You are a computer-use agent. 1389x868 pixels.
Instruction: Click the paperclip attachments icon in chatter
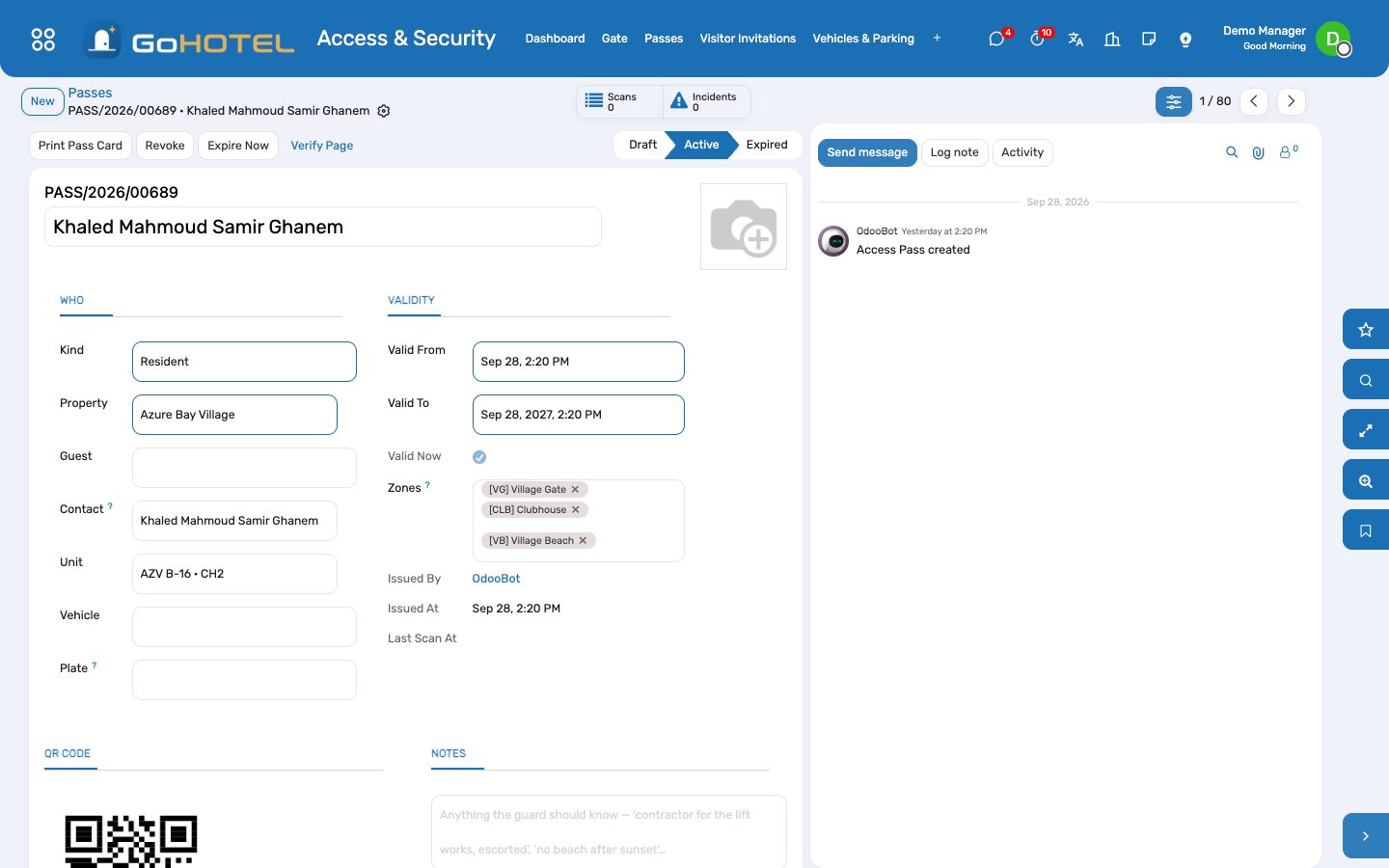(1259, 152)
